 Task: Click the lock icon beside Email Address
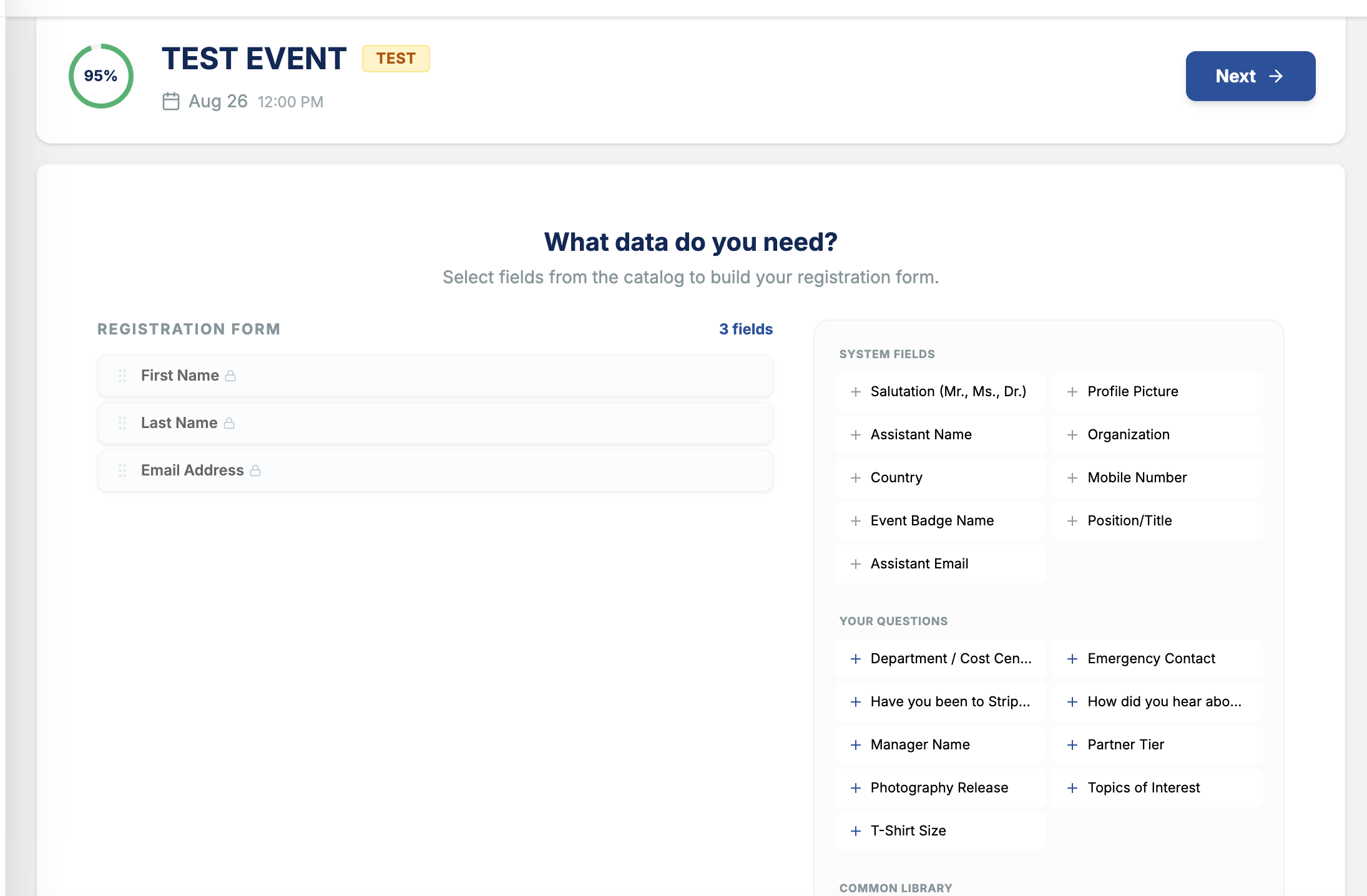[255, 470]
